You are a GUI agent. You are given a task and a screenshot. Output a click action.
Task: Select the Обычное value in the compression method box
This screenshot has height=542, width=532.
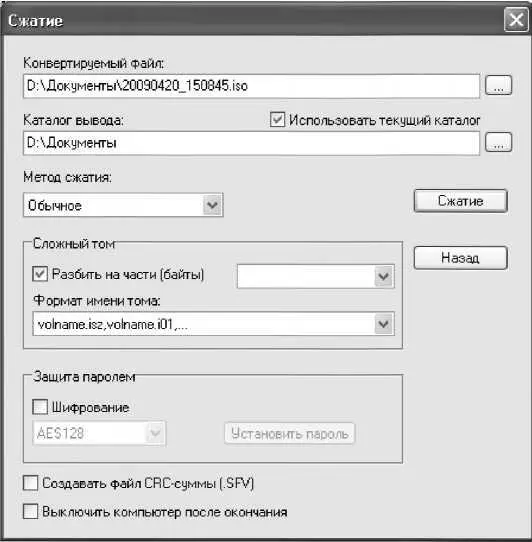[x=55, y=206]
